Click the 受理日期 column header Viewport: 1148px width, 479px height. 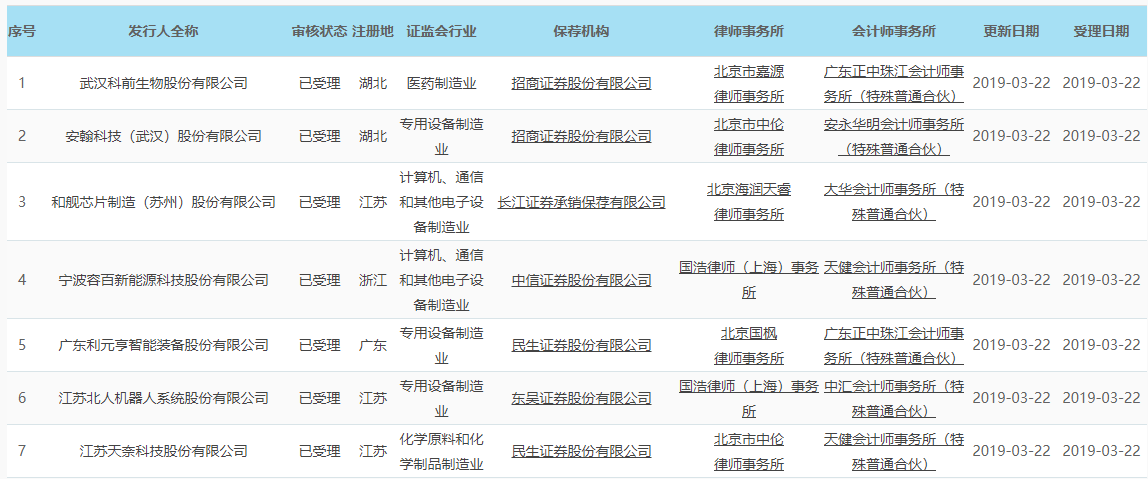1101,31
